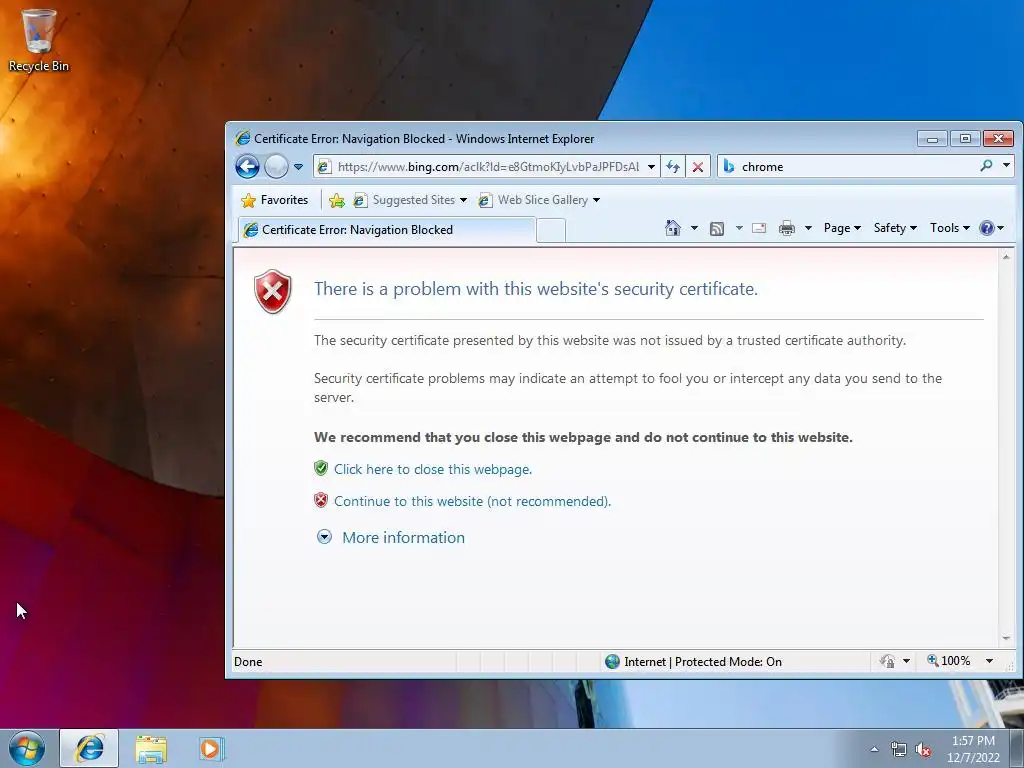Open the Windows Start button
The image size is (1024, 768).
27,748
